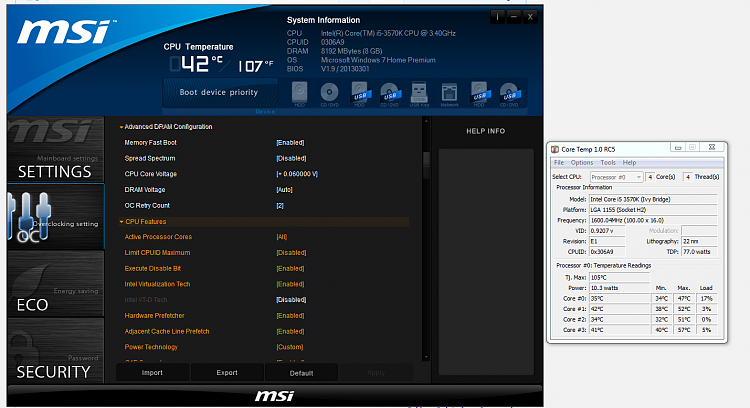
Task: Change the DRAM Voltage Auto value
Action: click(284, 190)
